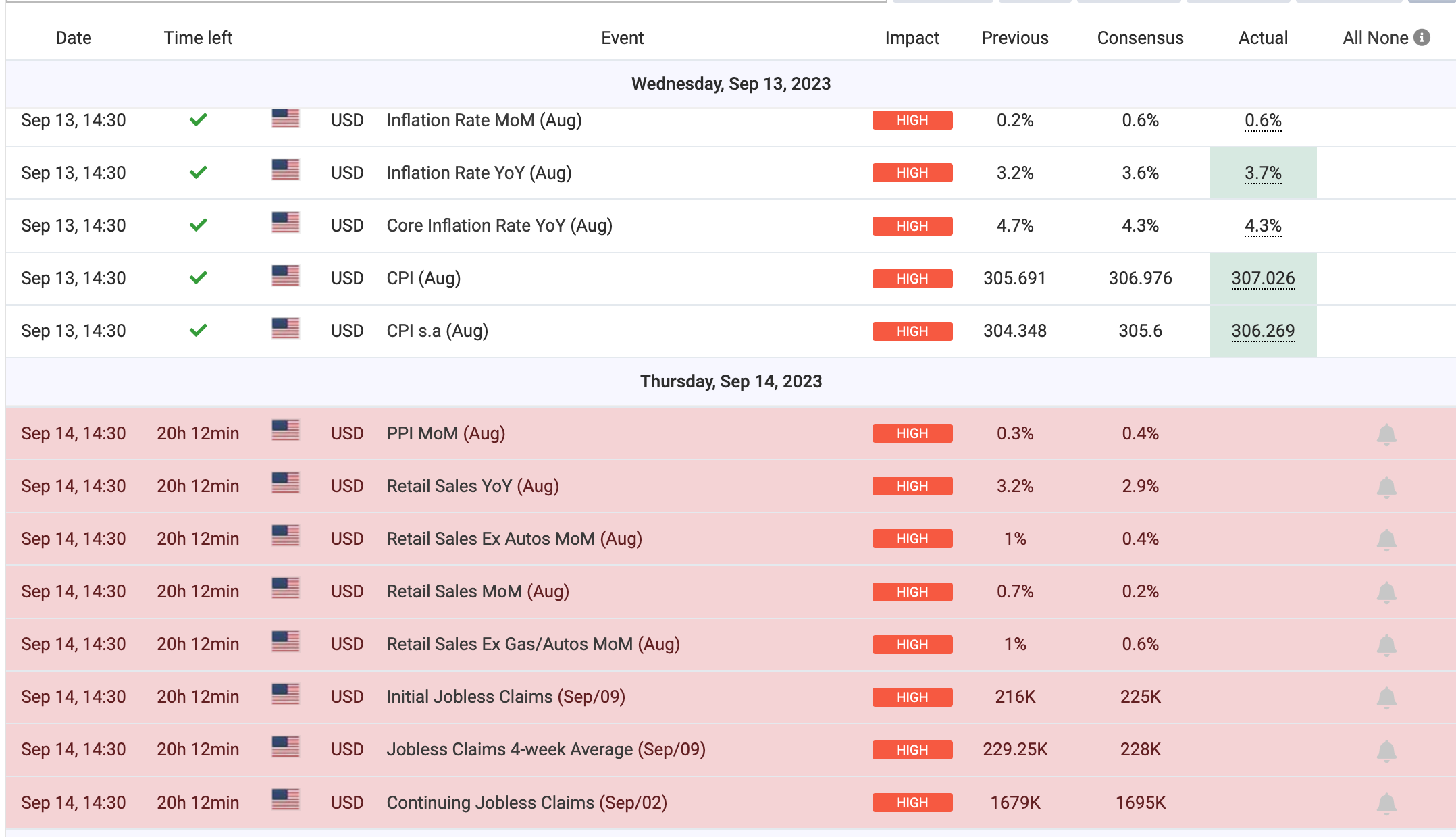Click green checkmark for CPI (Aug)
The image size is (1456, 837).
tap(198, 278)
